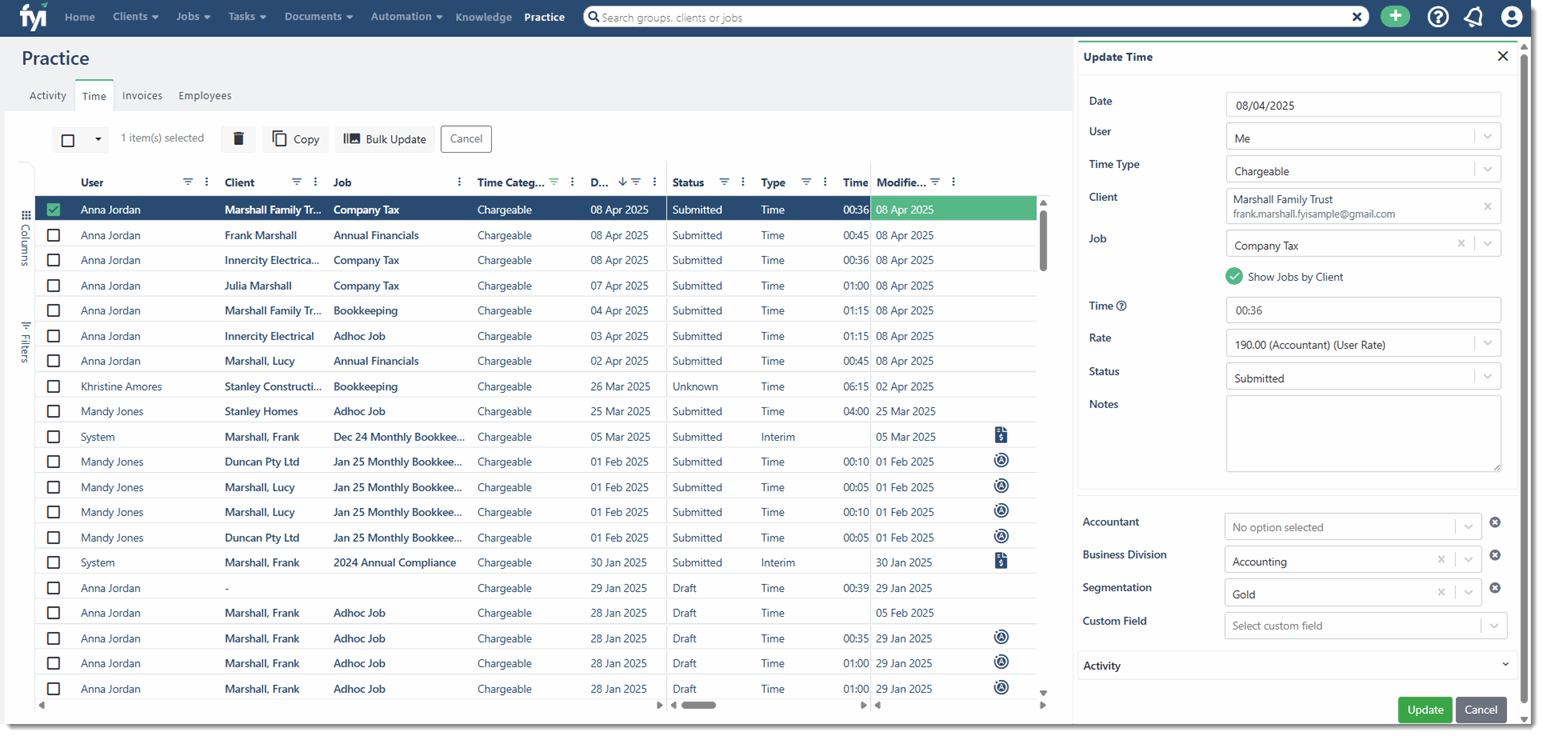Open the Type column filter icon
Screen dimensions: 1543x736
(x=806, y=182)
